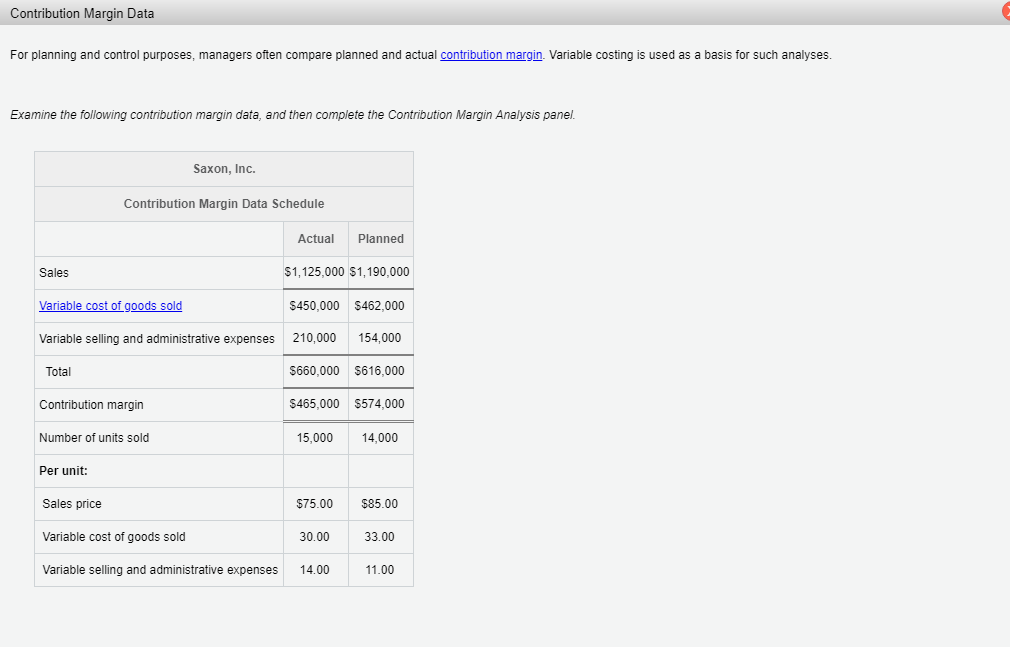Image resolution: width=1010 pixels, height=647 pixels.
Task: Select the Total row label
Action: pos(58,371)
